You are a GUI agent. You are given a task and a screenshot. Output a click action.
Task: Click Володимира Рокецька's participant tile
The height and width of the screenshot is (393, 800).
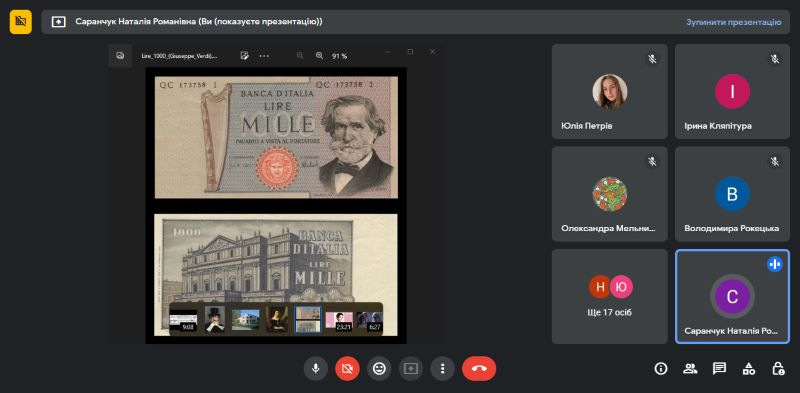tap(732, 194)
